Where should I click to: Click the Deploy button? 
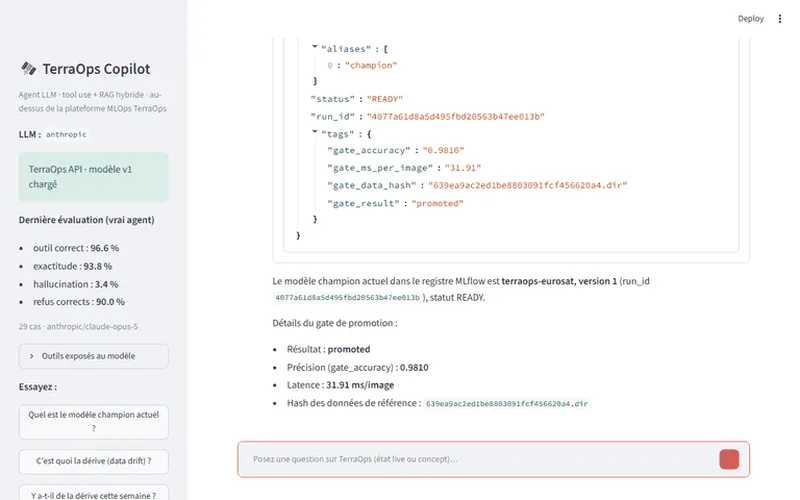coord(751,19)
